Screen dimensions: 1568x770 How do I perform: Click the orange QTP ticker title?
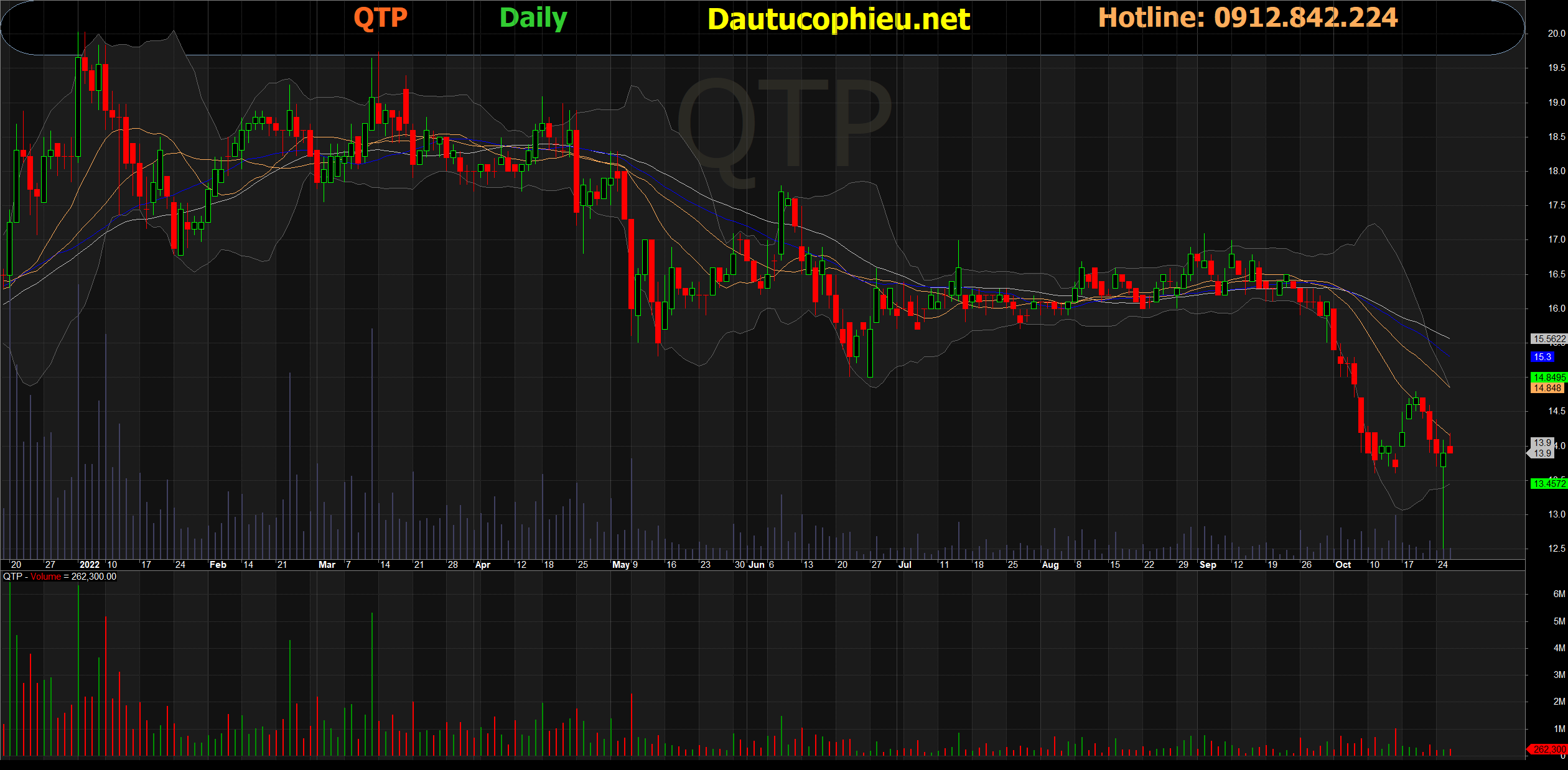tap(380, 17)
